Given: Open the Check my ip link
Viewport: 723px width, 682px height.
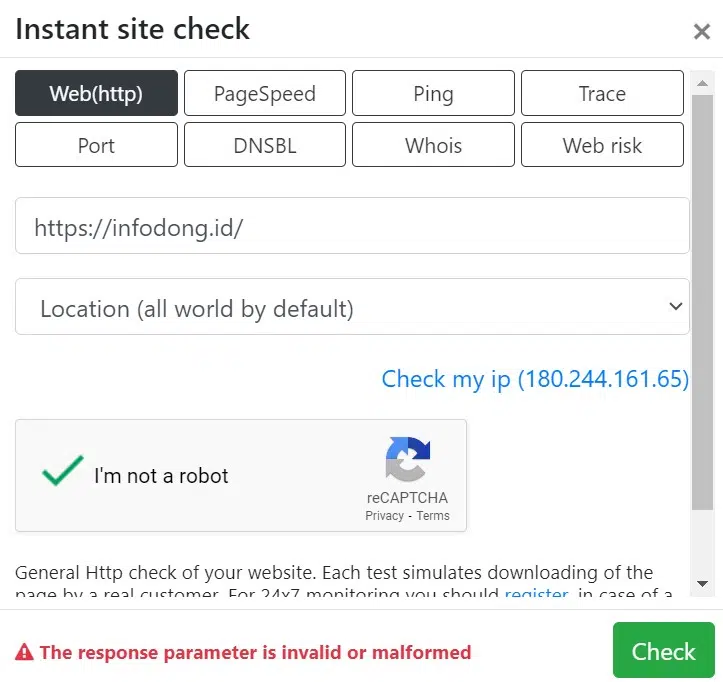Looking at the screenshot, I should click(535, 379).
